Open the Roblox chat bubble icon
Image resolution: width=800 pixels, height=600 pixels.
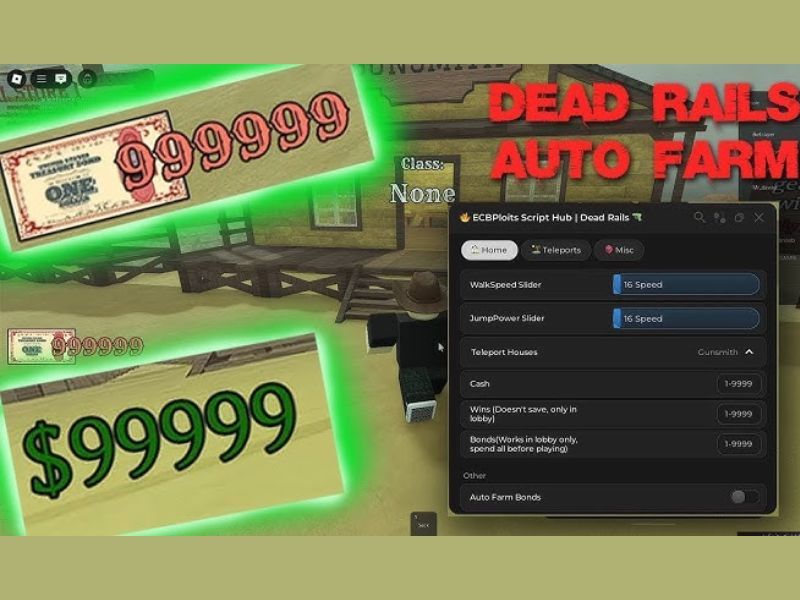pos(61,78)
